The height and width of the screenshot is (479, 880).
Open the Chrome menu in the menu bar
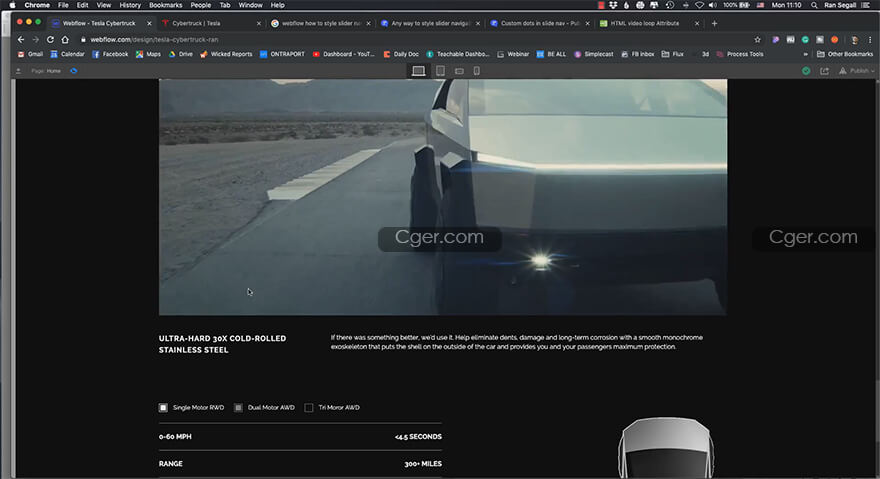pos(37,5)
